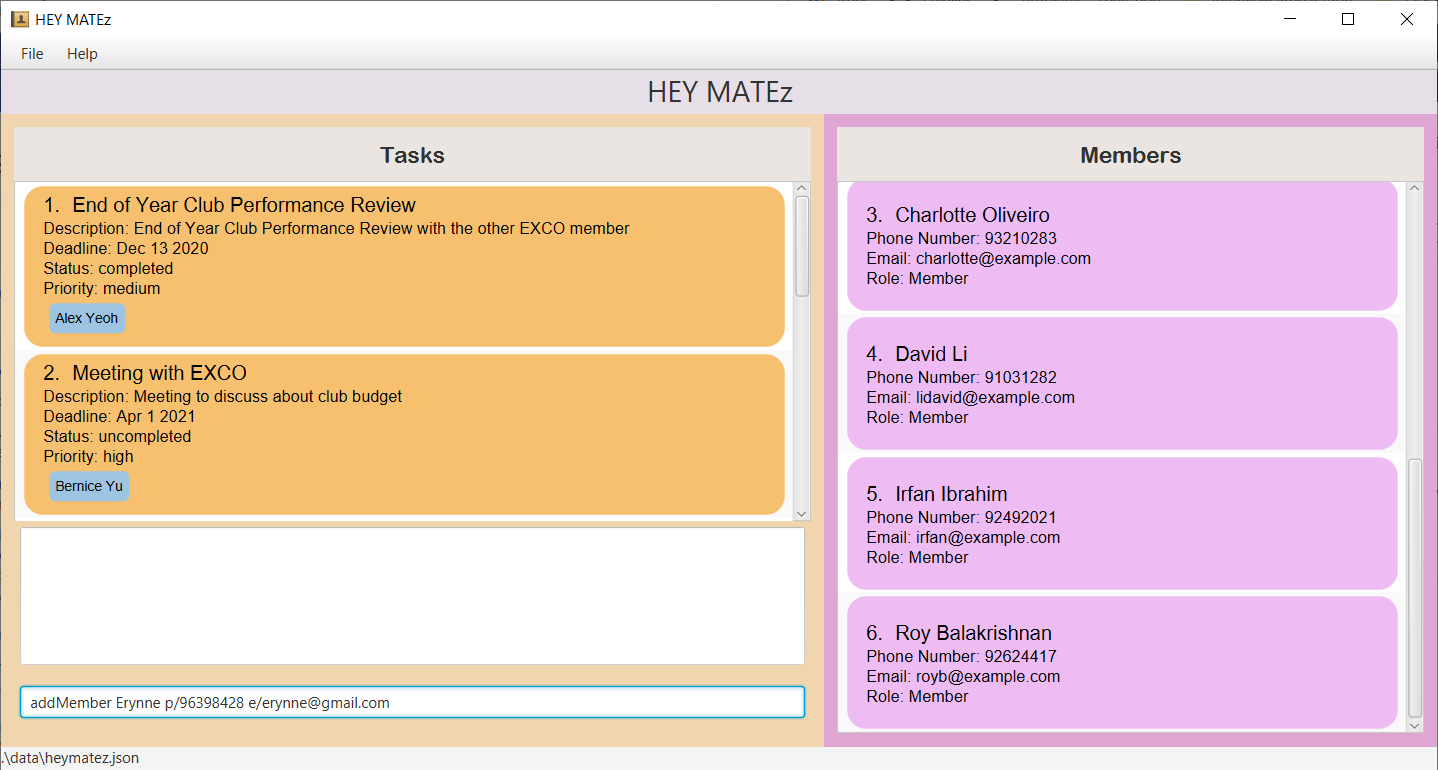
Task: Click email lidavid@example.com
Action: [x=995, y=397]
